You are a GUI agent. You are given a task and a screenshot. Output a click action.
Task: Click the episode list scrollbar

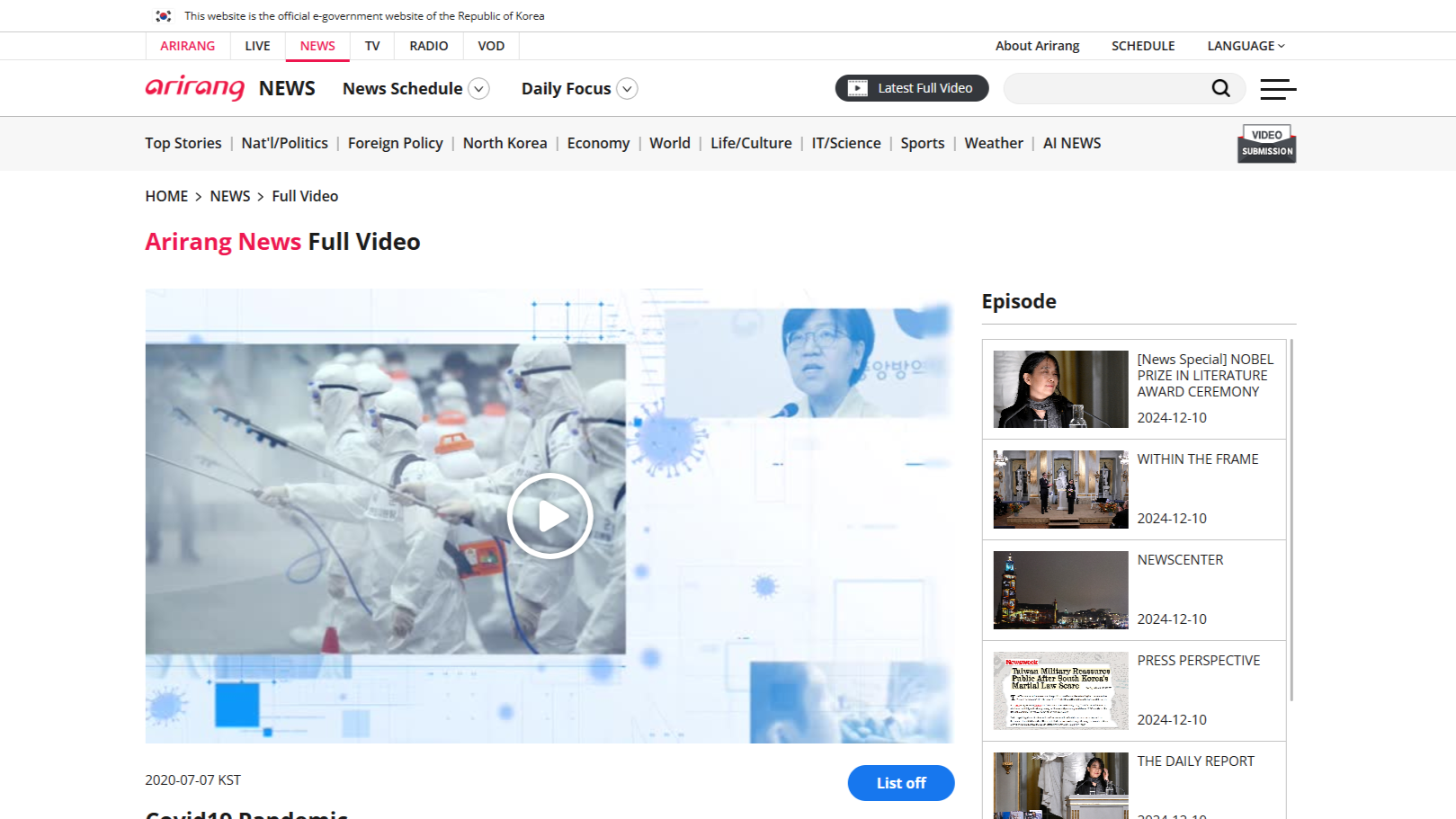point(1291,520)
